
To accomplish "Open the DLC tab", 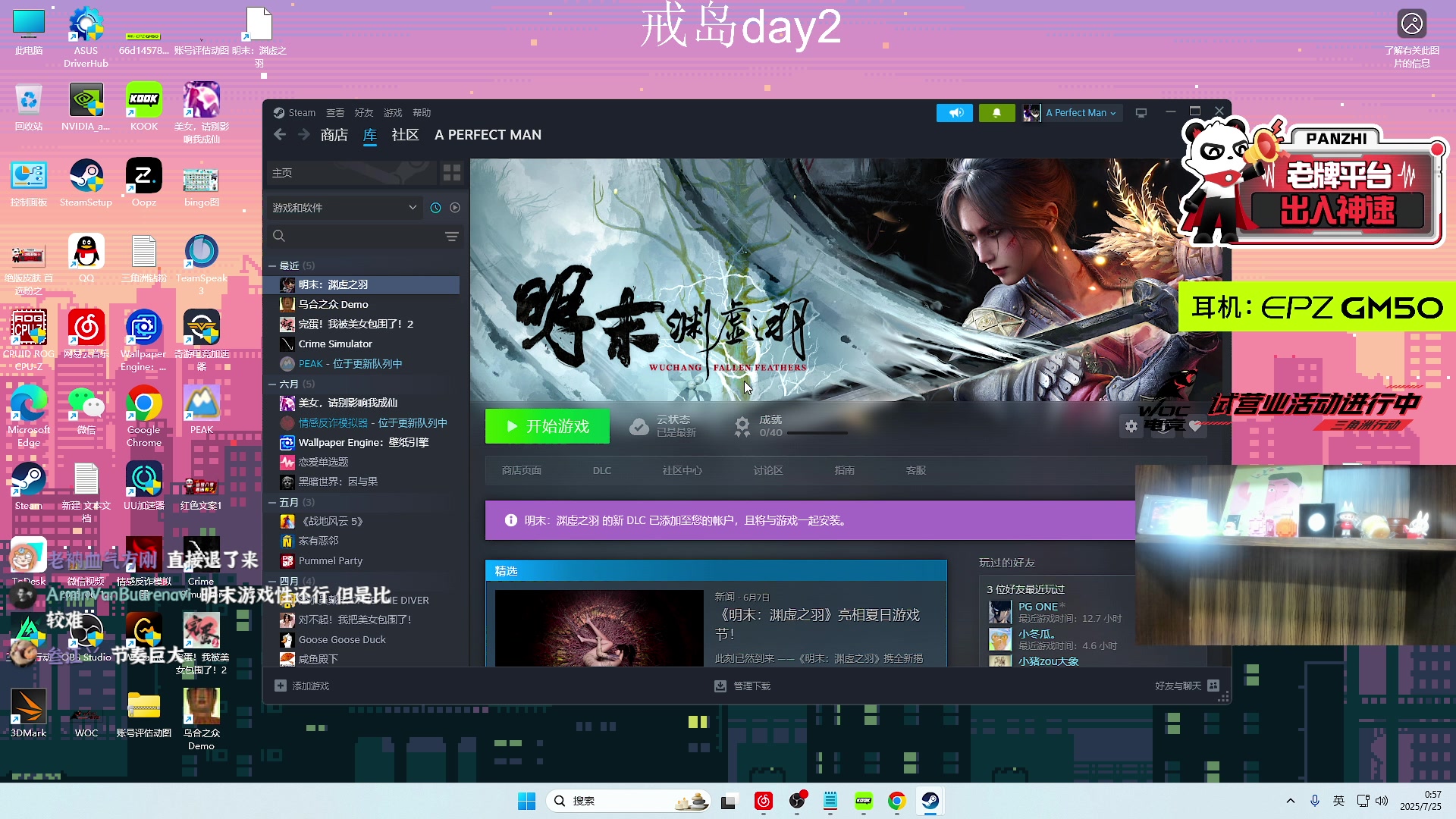I will (602, 470).
